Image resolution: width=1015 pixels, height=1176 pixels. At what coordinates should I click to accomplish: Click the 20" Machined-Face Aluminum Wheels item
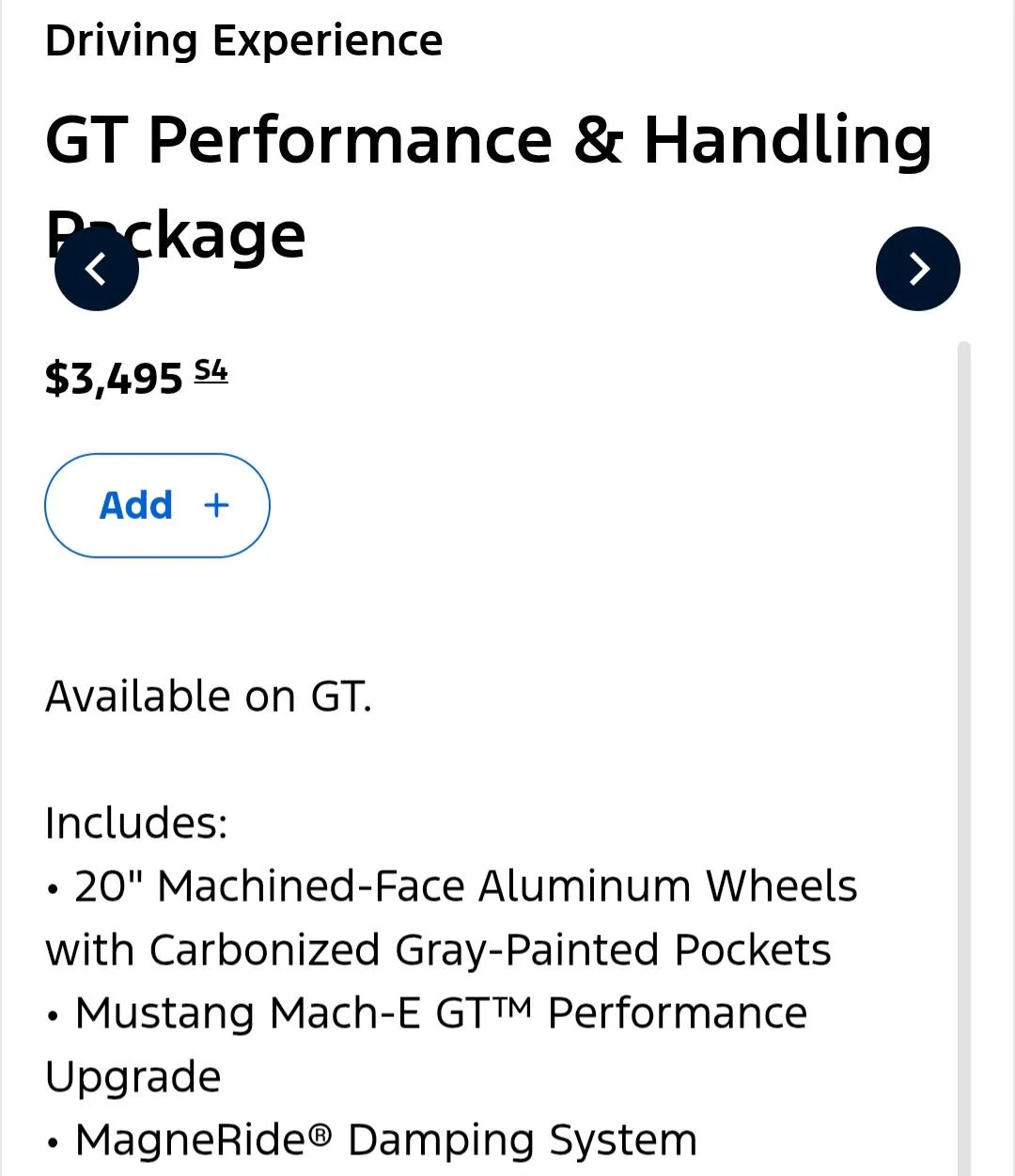point(465,886)
